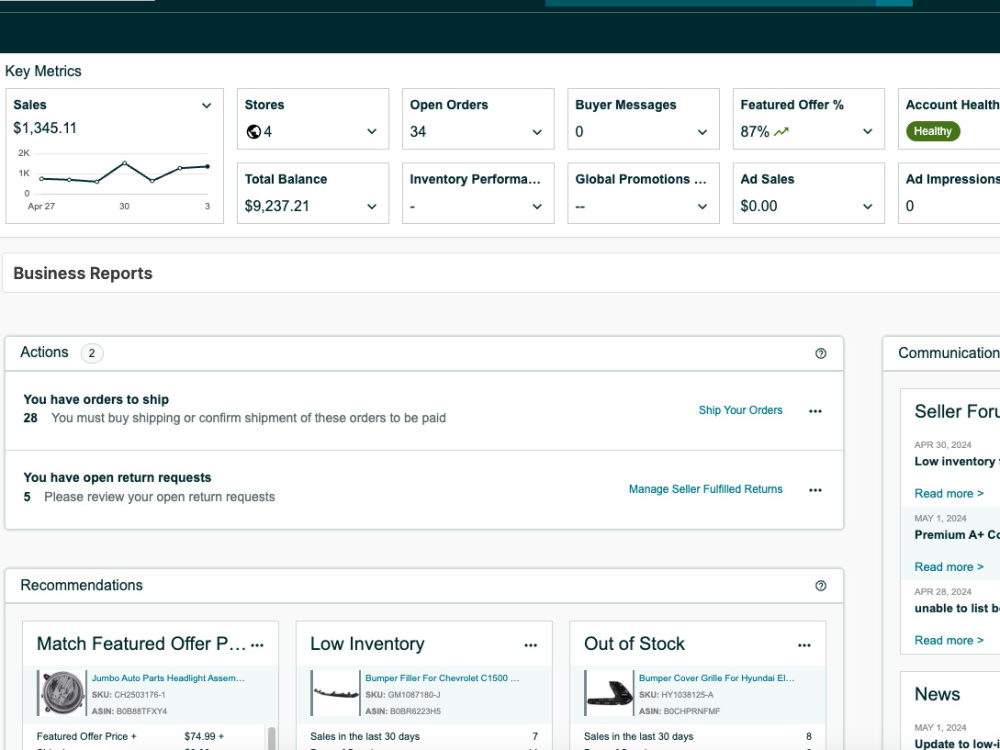The width and height of the screenshot is (1000, 750).
Task: Click SKU CH2503176-1 text
Action: [x=128, y=695]
